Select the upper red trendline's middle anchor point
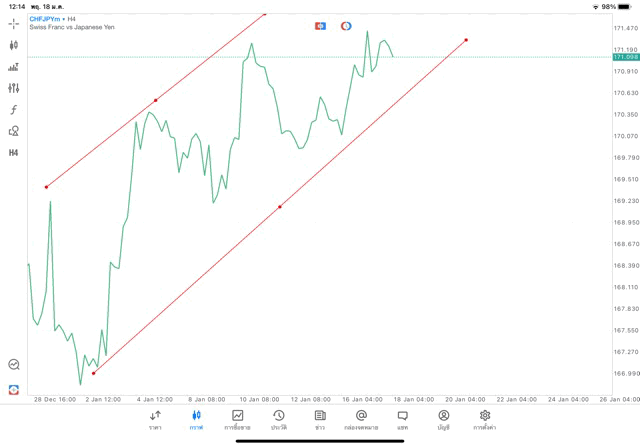The image size is (640, 447). 156,100
